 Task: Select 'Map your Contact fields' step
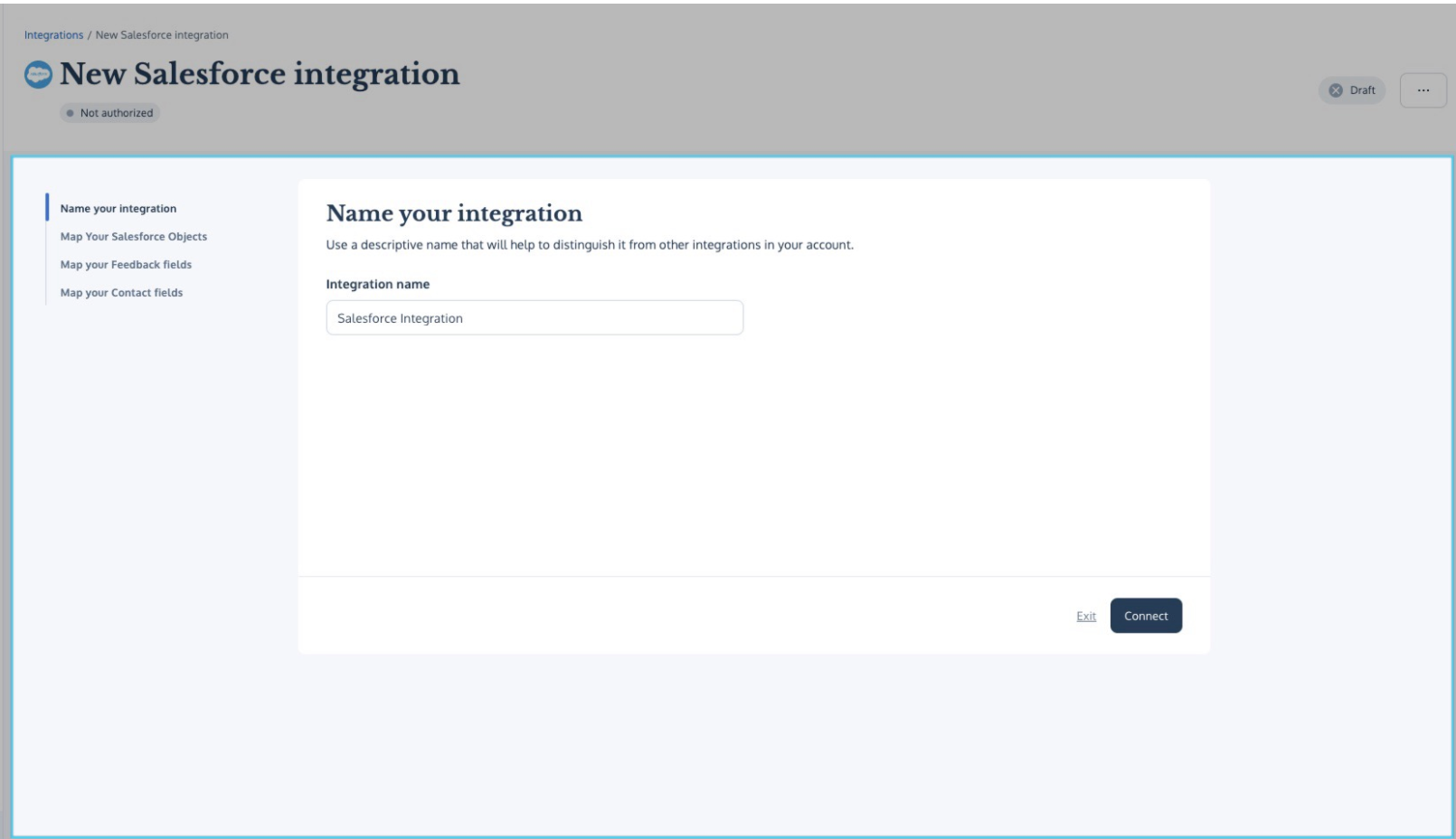(121, 293)
